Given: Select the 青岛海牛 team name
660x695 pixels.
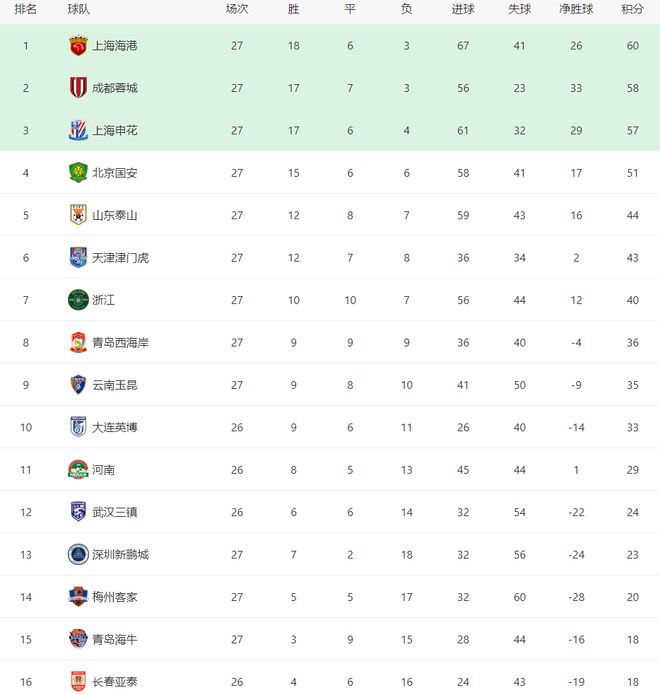Looking at the screenshot, I should click(114, 640).
